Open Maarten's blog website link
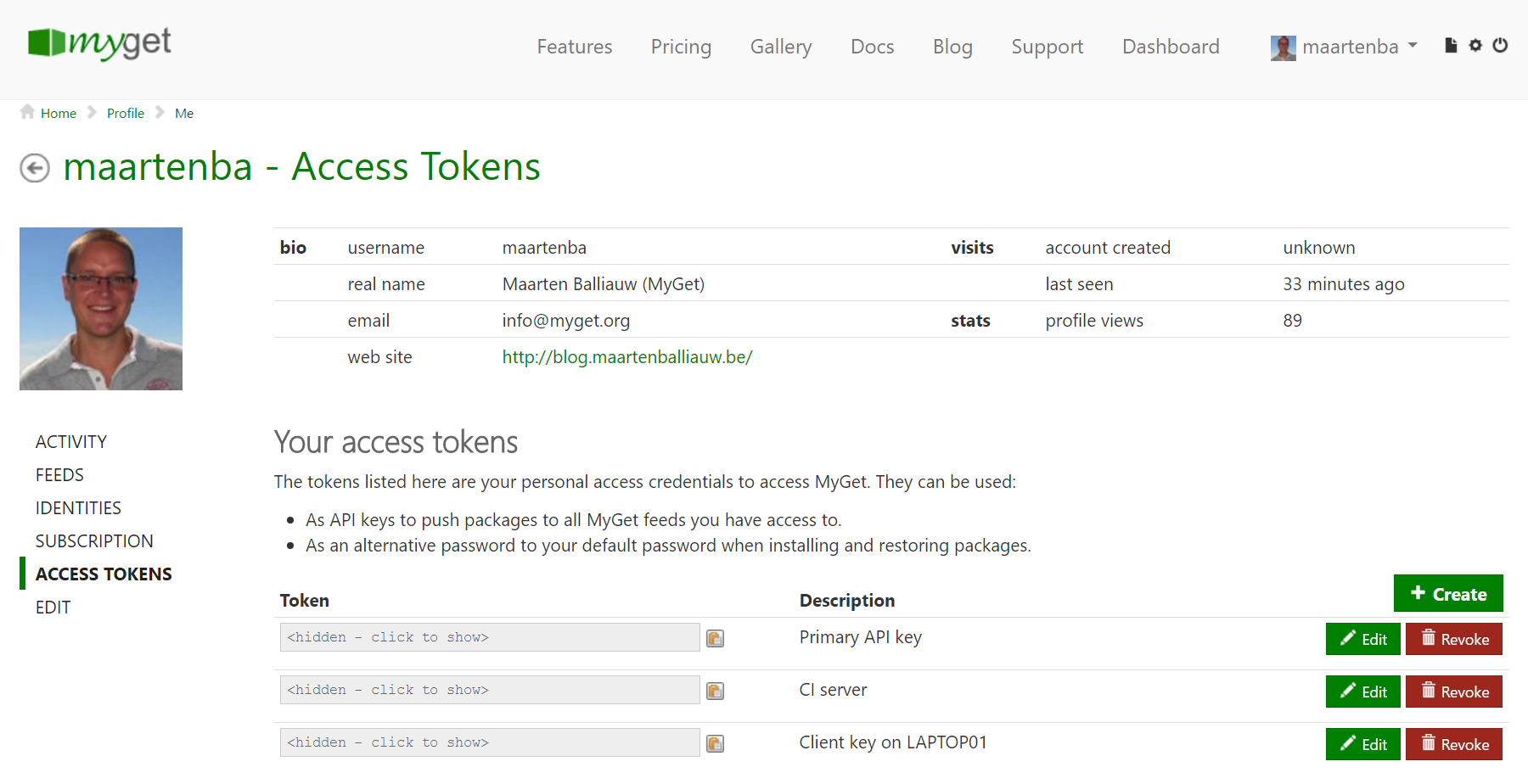The width and height of the screenshot is (1528, 784). point(627,356)
